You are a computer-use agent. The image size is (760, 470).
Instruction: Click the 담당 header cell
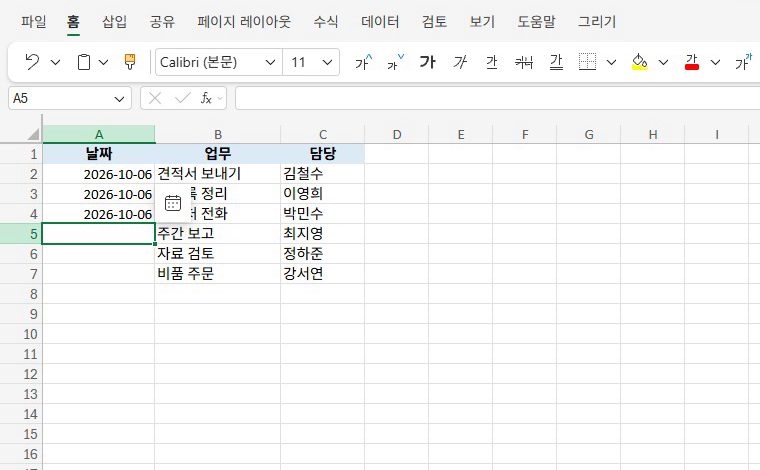[x=323, y=154]
